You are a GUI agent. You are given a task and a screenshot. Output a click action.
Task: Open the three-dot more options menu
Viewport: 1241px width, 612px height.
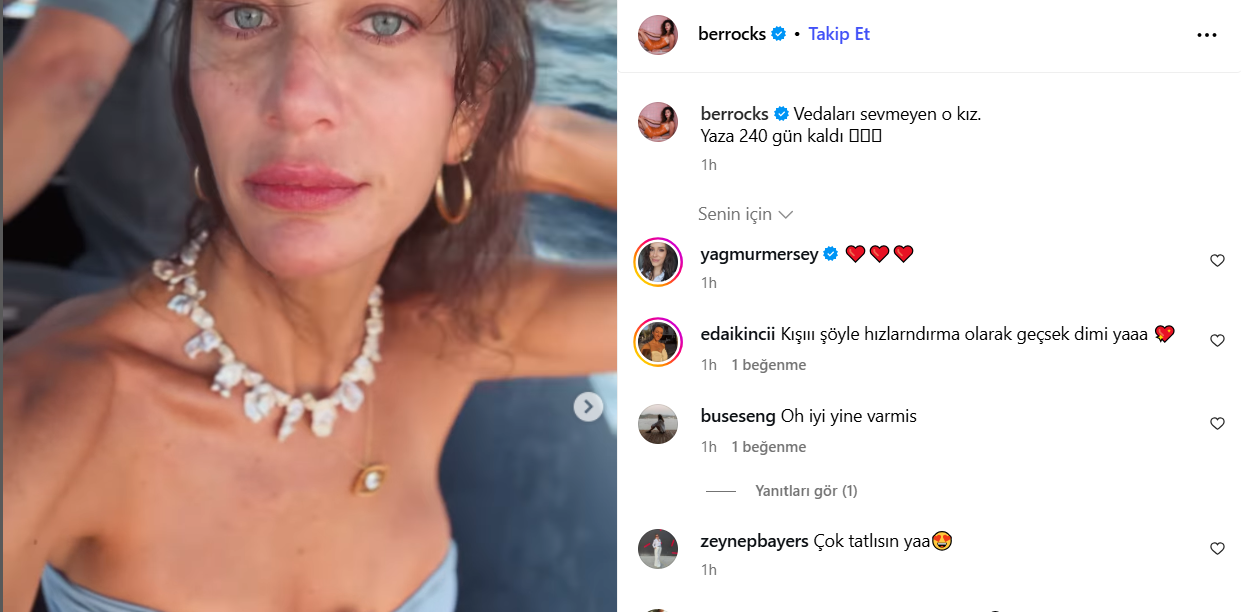click(1206, 35)
